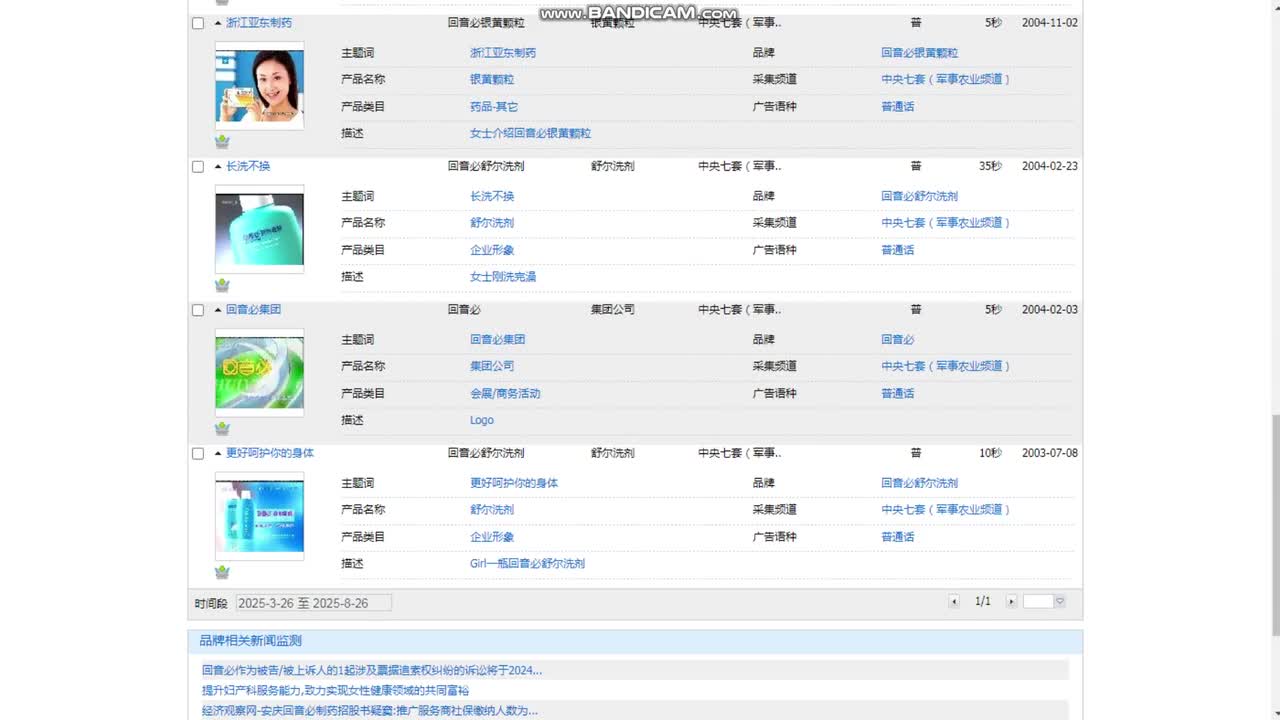Collapse the 回音必集团 row arrow

pyautogui.click(x=218, y=310)
